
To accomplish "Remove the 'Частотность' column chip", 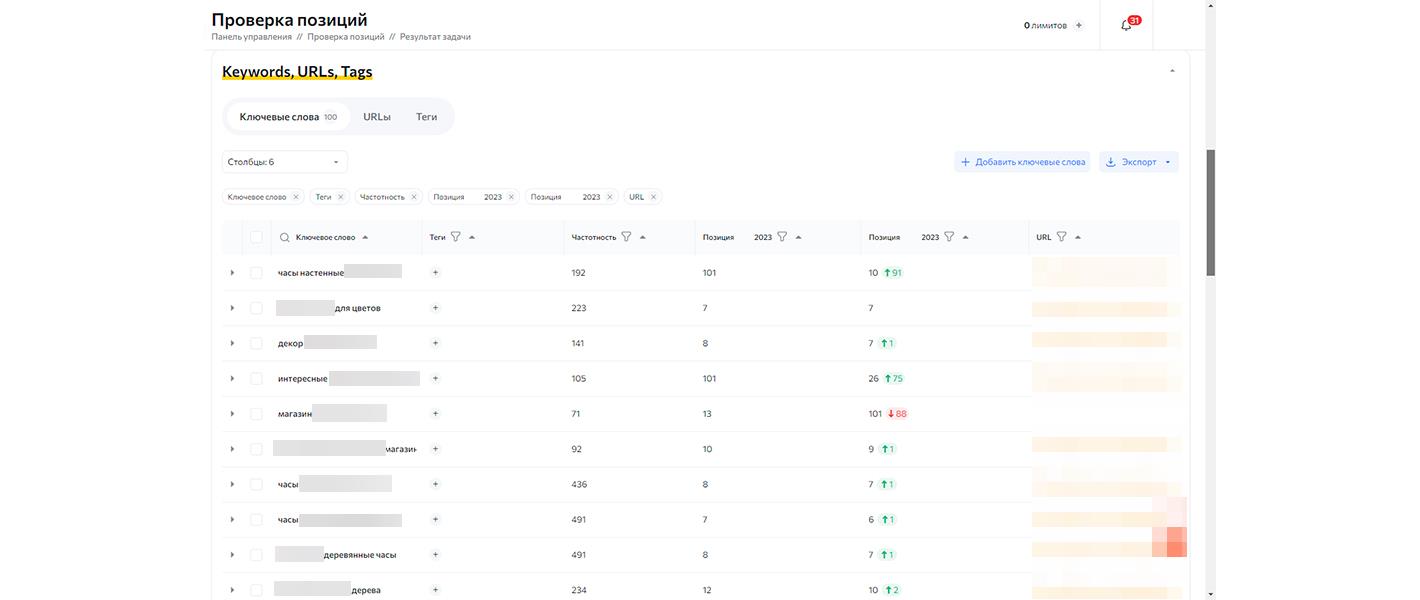I will [x=414, y=197].
